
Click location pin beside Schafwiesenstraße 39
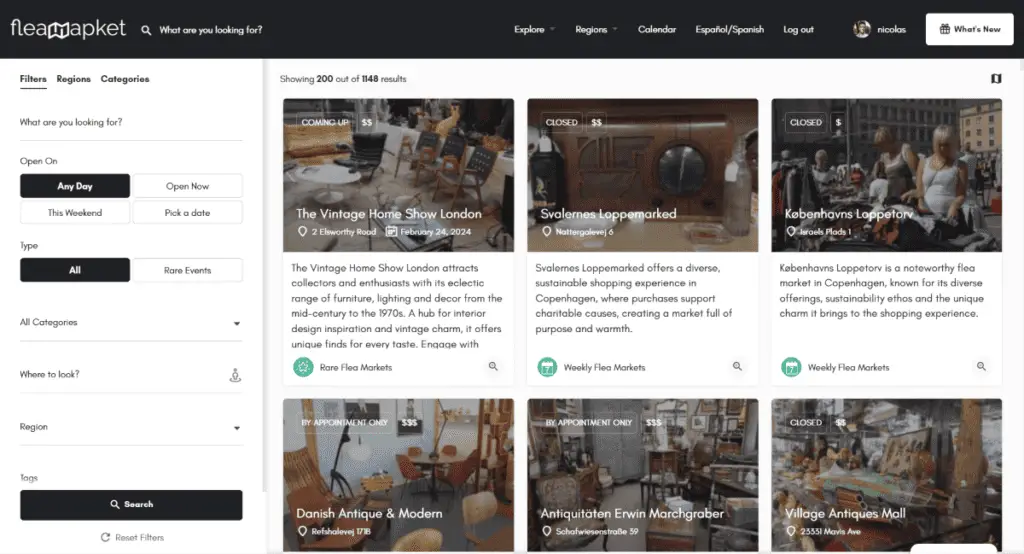[x=547, y=531]
